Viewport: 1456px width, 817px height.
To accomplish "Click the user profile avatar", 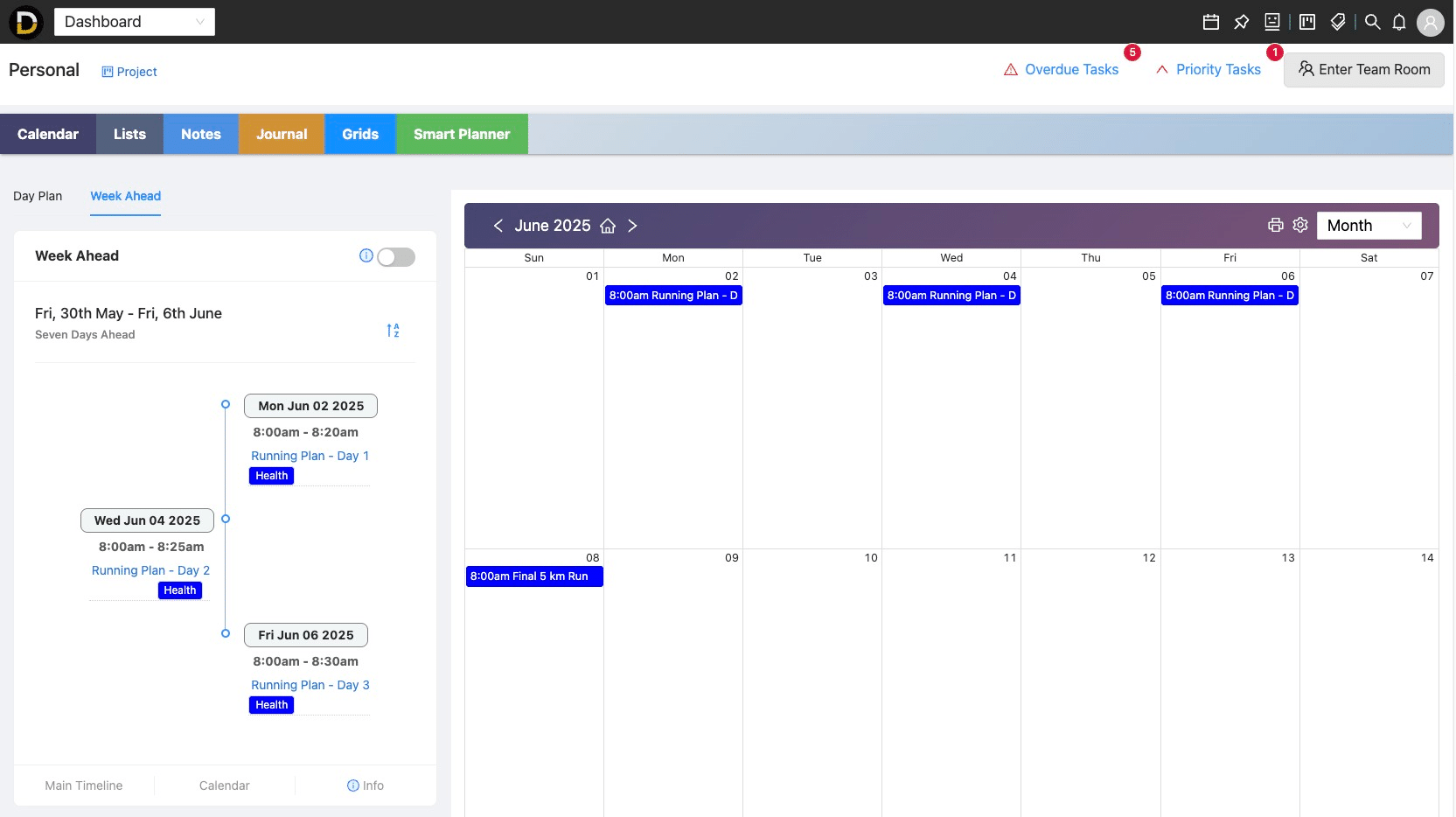I will tap(1430, 22).
